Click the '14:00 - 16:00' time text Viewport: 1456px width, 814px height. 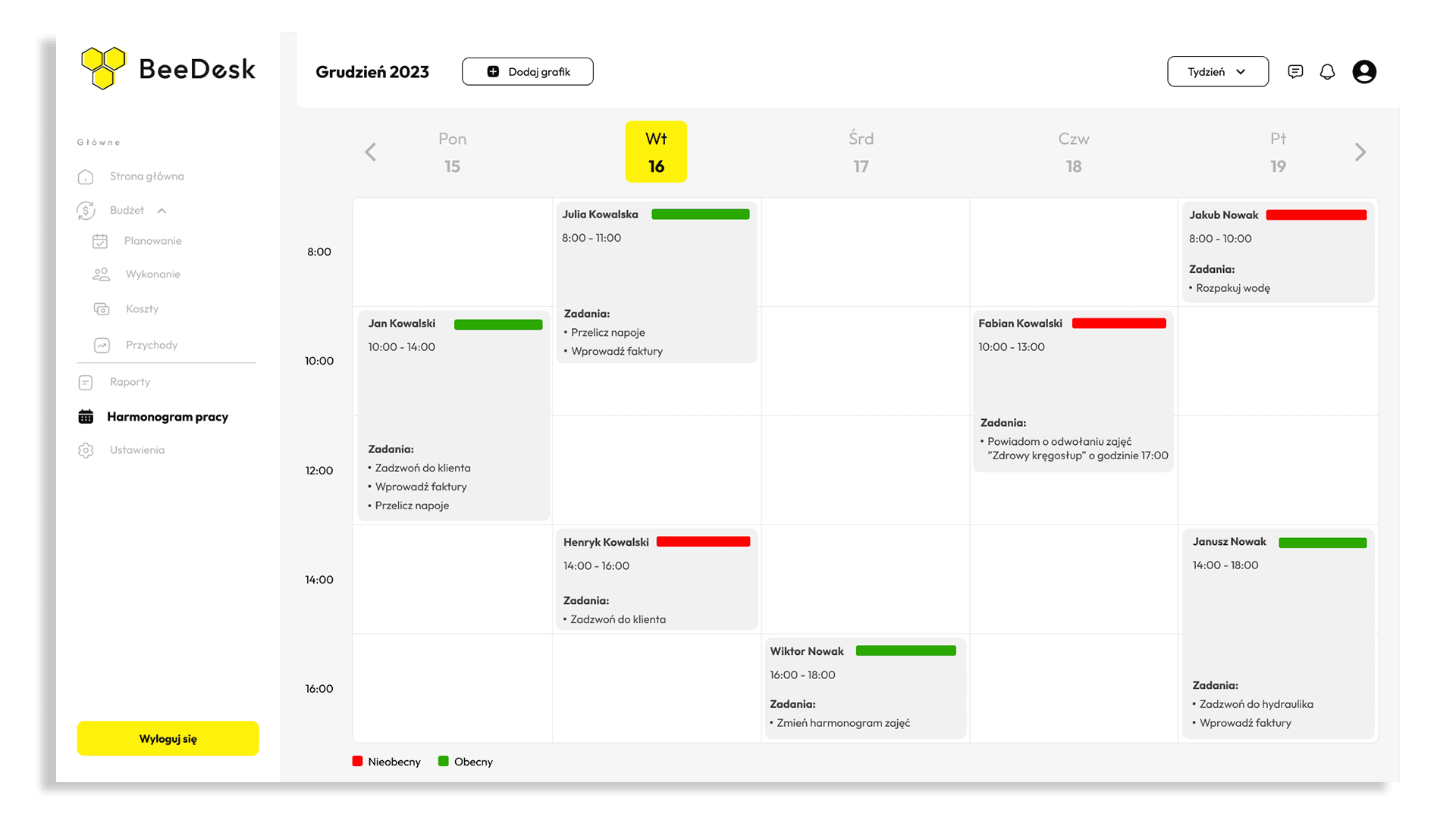[596, 566]
